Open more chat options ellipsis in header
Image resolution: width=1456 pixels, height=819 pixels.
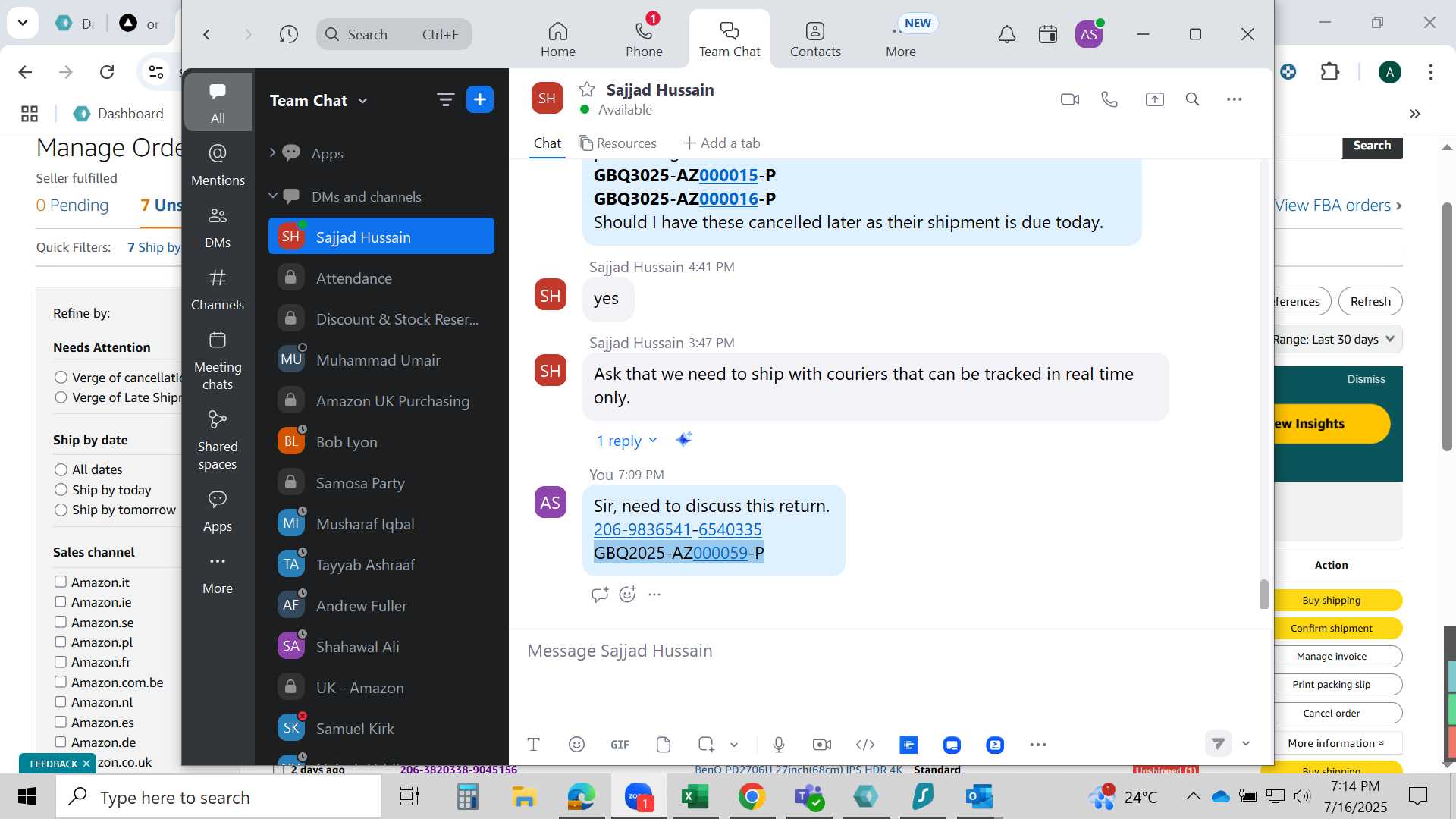(1234, 99)
